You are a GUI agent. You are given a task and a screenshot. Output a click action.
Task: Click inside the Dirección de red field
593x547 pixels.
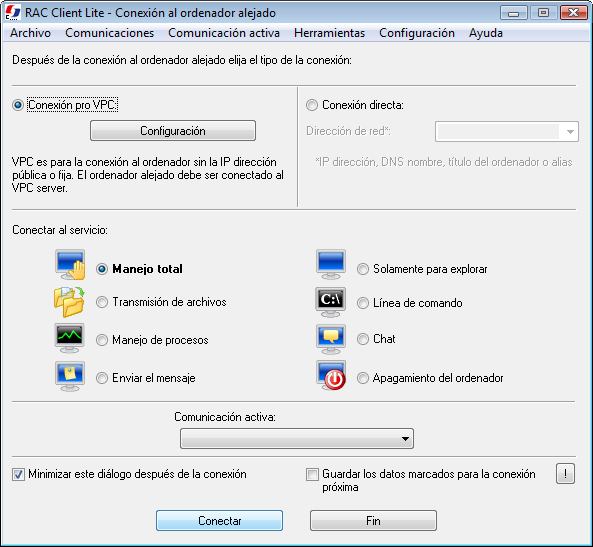[498, 132]
